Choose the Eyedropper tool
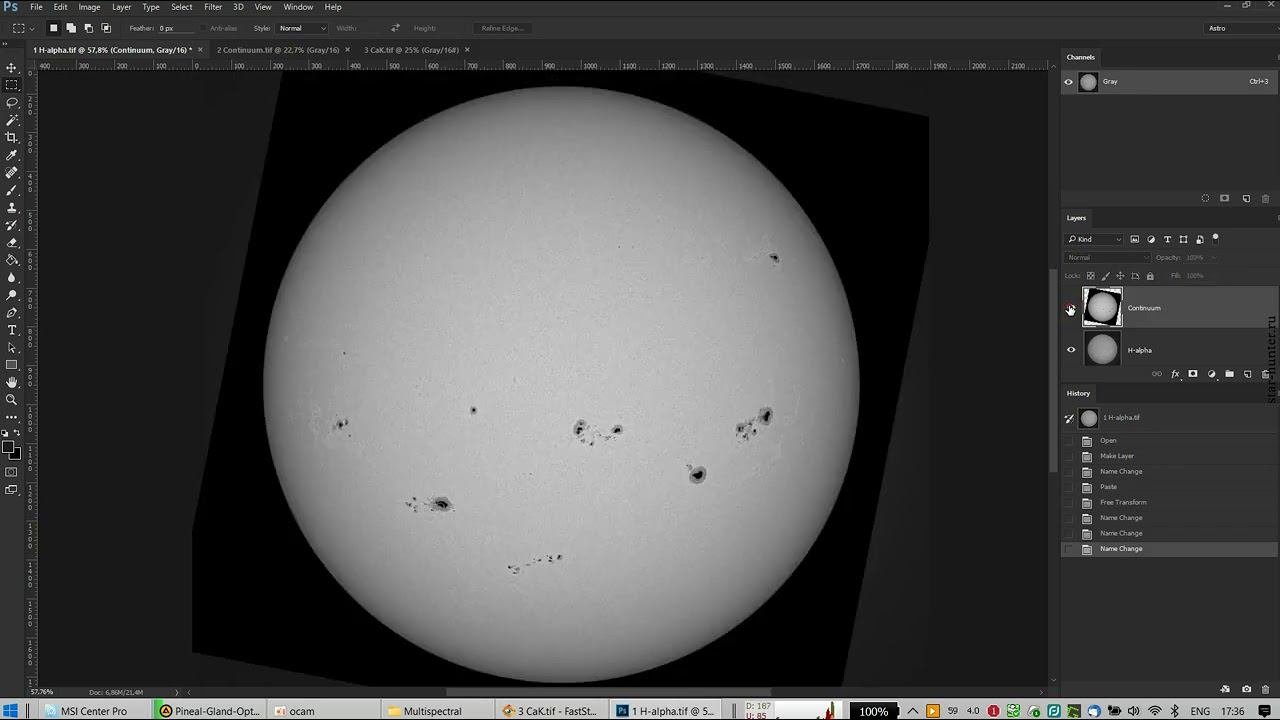The height and width of the screenshot is (720, 1280). 12,155
